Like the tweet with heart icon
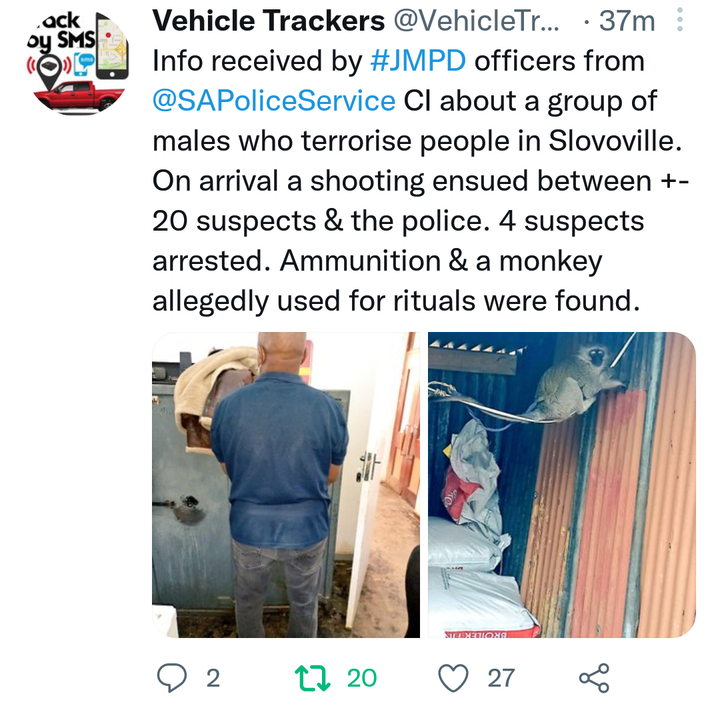Screen dimensions: 720x708 [453, 678]
